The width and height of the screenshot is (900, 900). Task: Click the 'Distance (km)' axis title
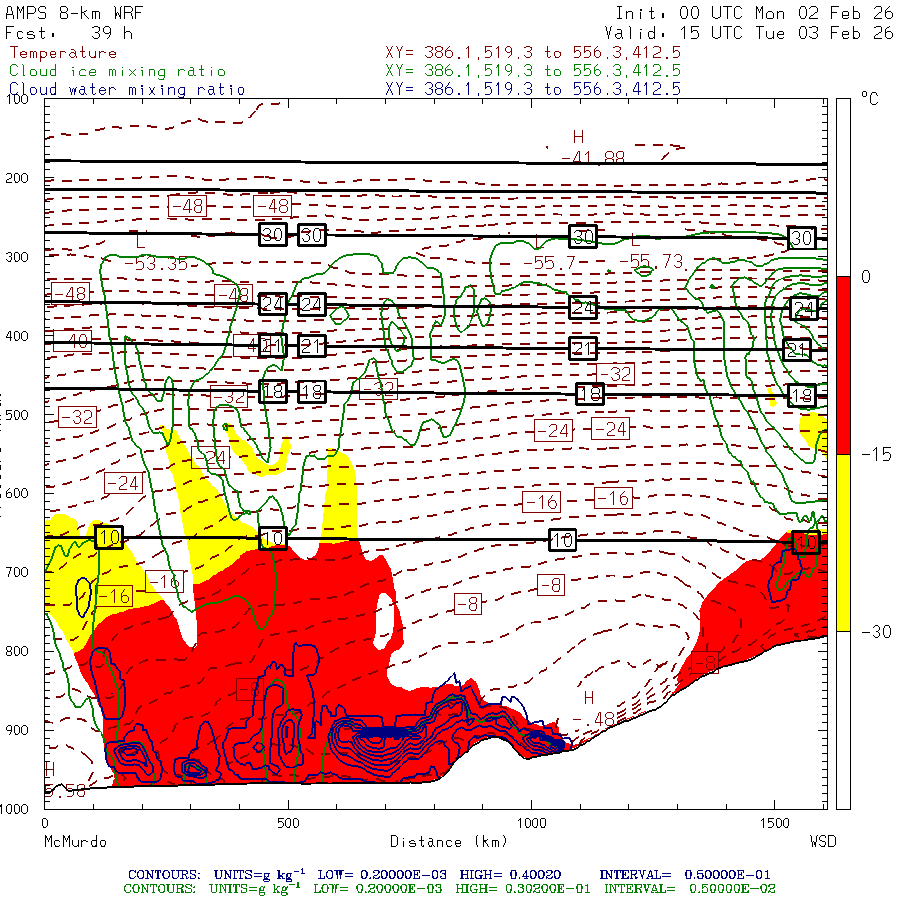[x=449, y=842]
